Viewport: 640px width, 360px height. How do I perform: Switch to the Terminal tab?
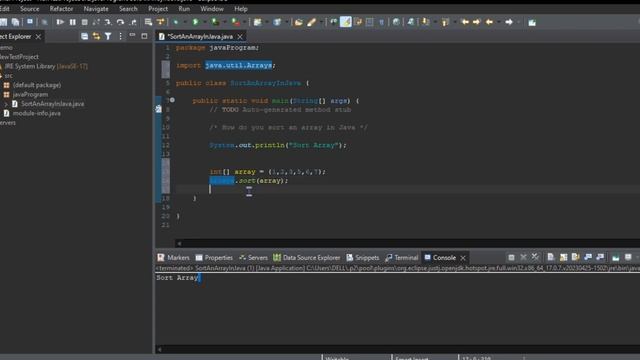(x=402, y=258)
